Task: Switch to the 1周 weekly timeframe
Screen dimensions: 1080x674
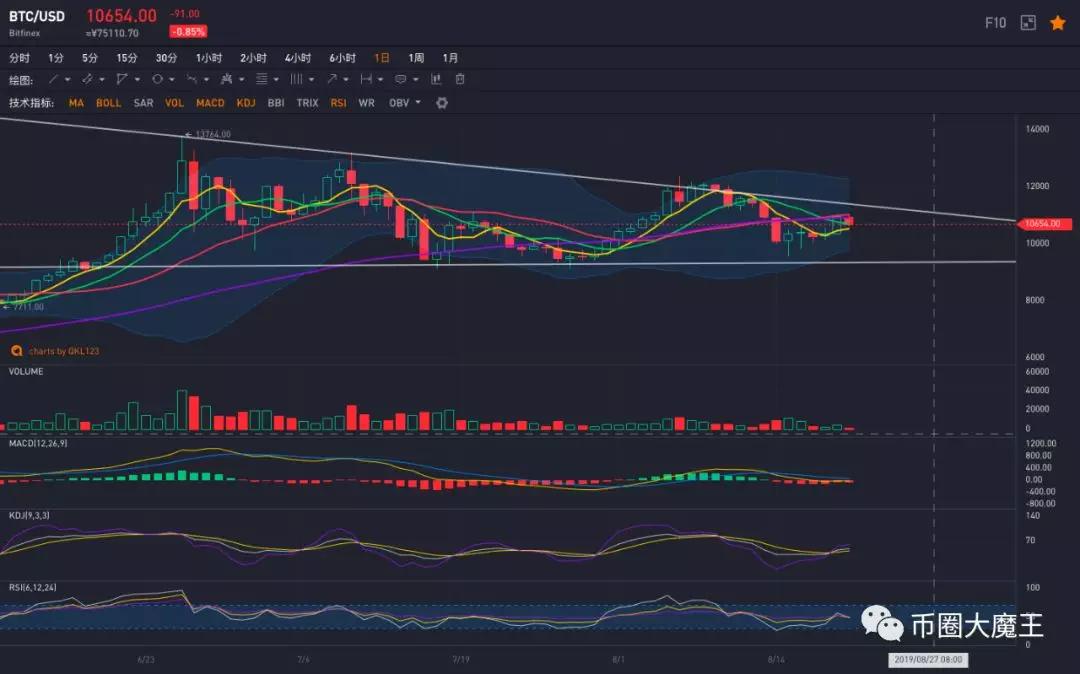Action: (416, 58)
